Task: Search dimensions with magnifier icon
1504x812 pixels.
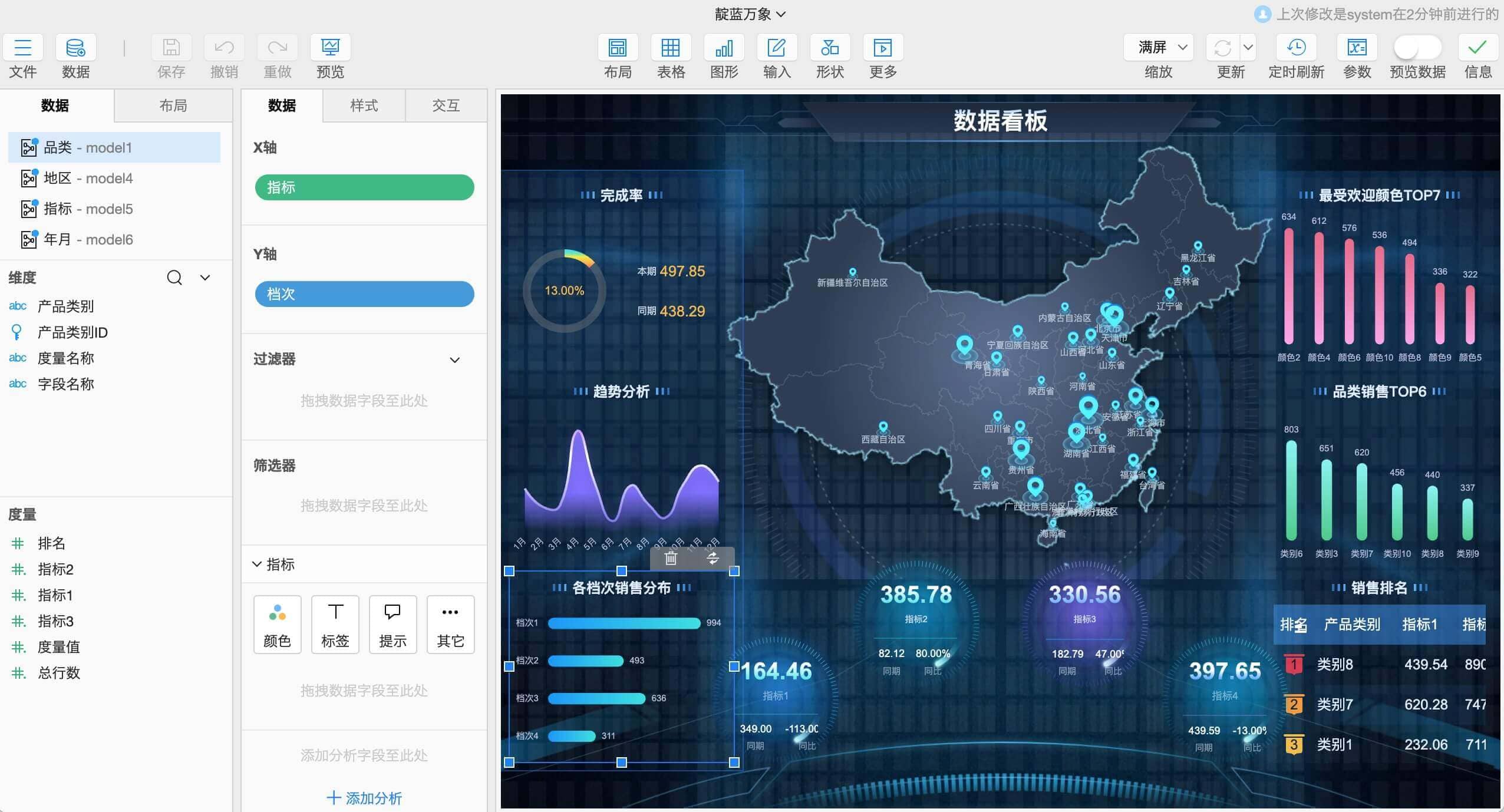Action: (174, 278)
